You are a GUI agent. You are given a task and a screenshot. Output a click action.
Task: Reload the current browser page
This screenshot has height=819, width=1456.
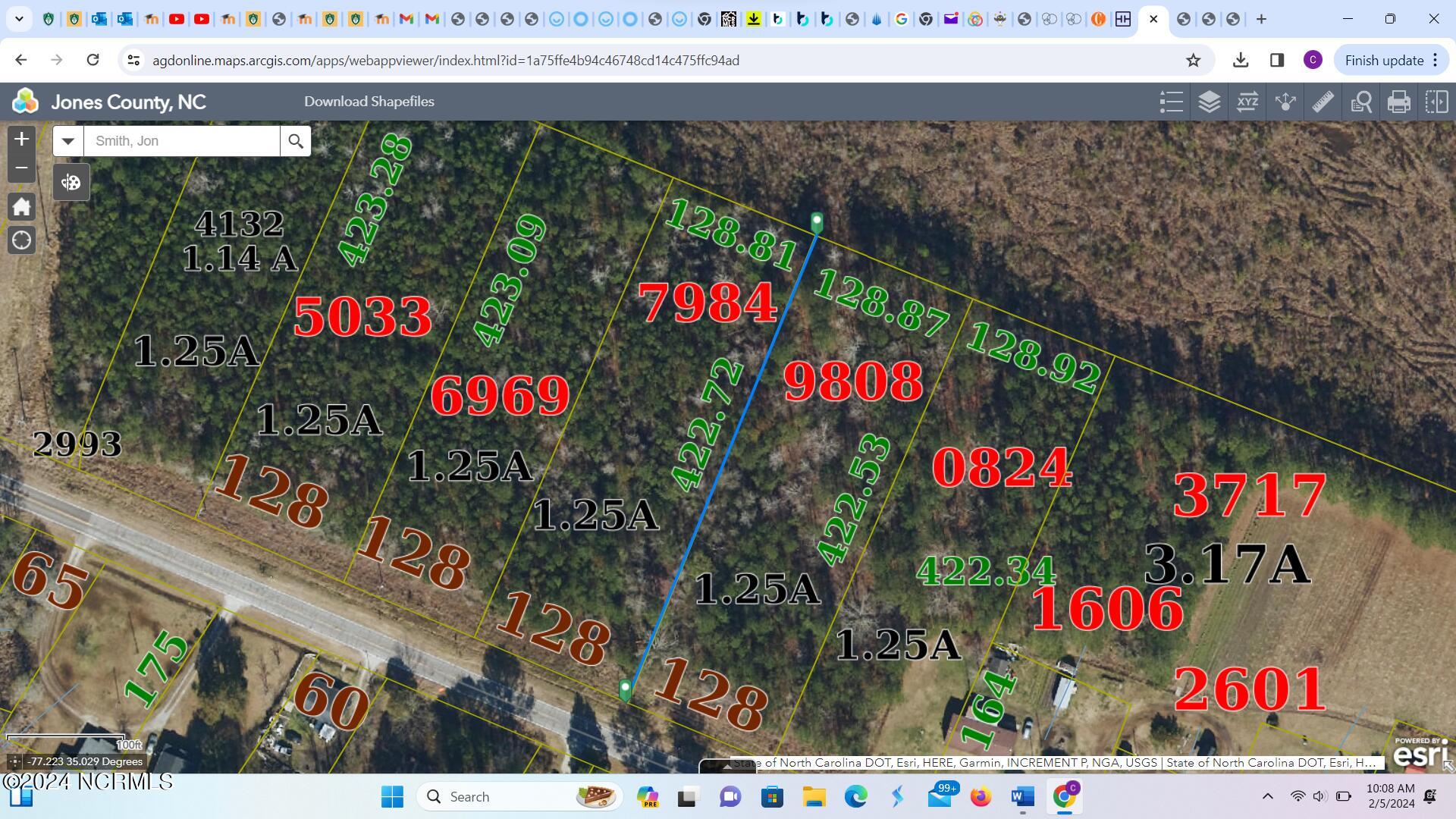pyautogui.click(x=93, y=60)
